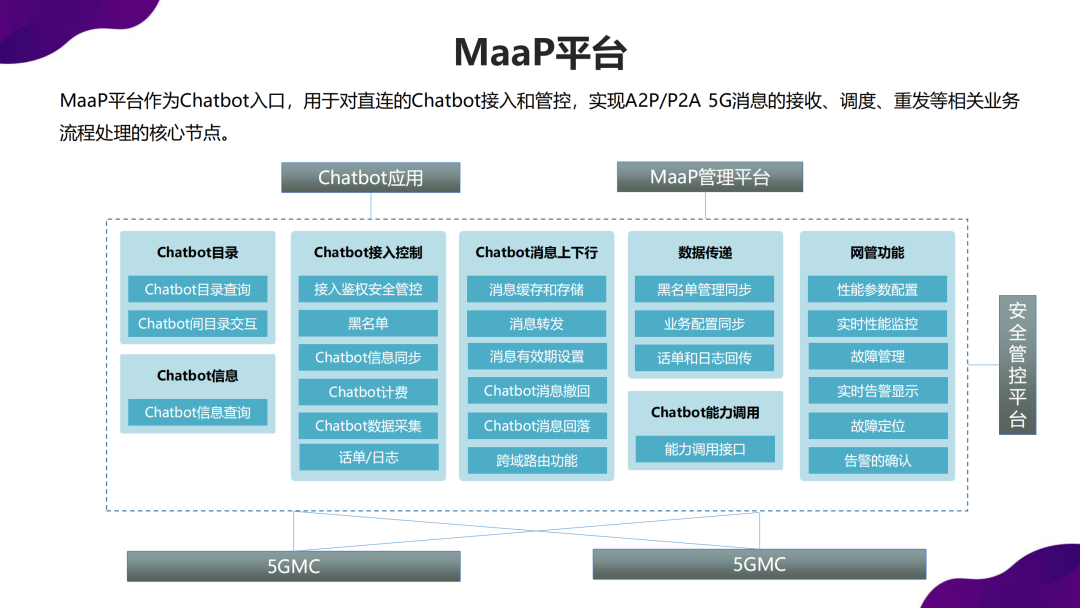The image size is (1080, 608).
Task: Click the description paragraph starting 'MaaP平台作为Chatbot入口'
Action: click(539, 116)
